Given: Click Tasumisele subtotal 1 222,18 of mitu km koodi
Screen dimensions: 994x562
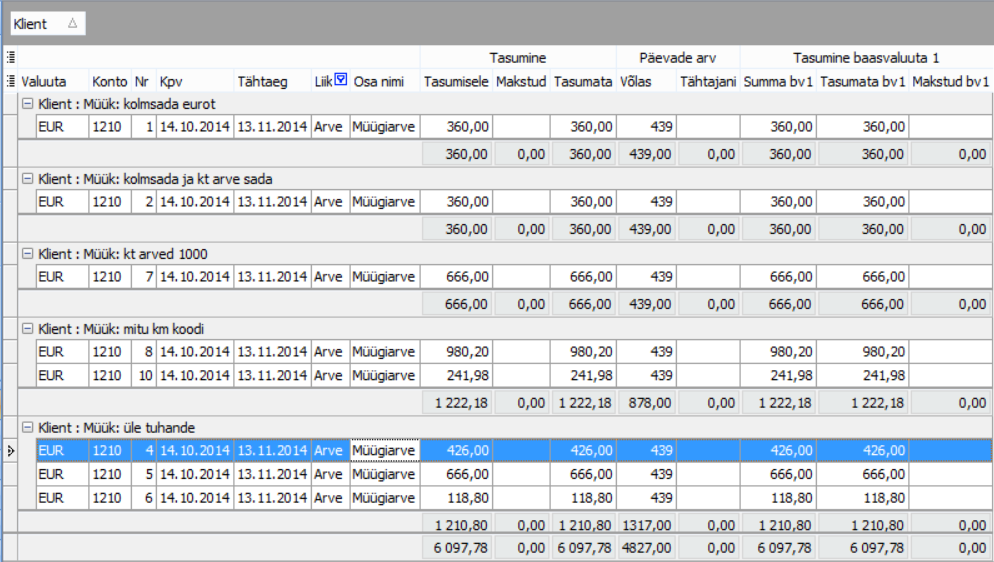Looking at the screenshot, I should click(458, 403).
